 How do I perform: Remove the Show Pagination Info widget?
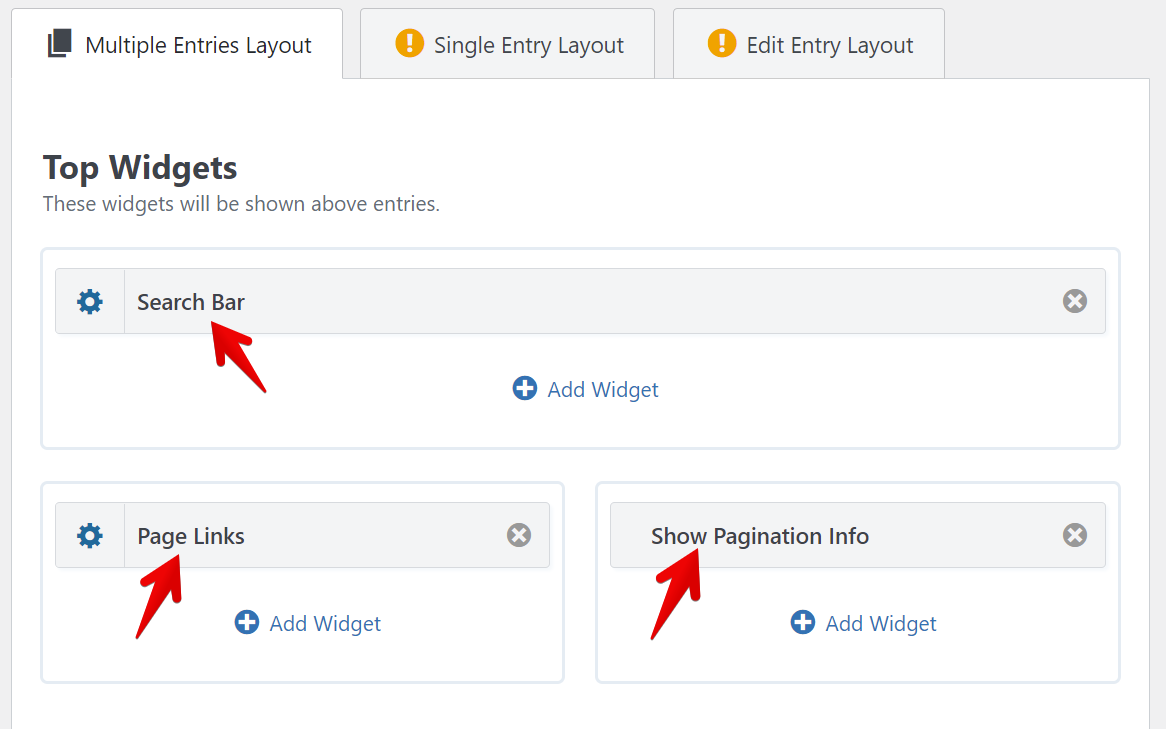click(1075, 535)
